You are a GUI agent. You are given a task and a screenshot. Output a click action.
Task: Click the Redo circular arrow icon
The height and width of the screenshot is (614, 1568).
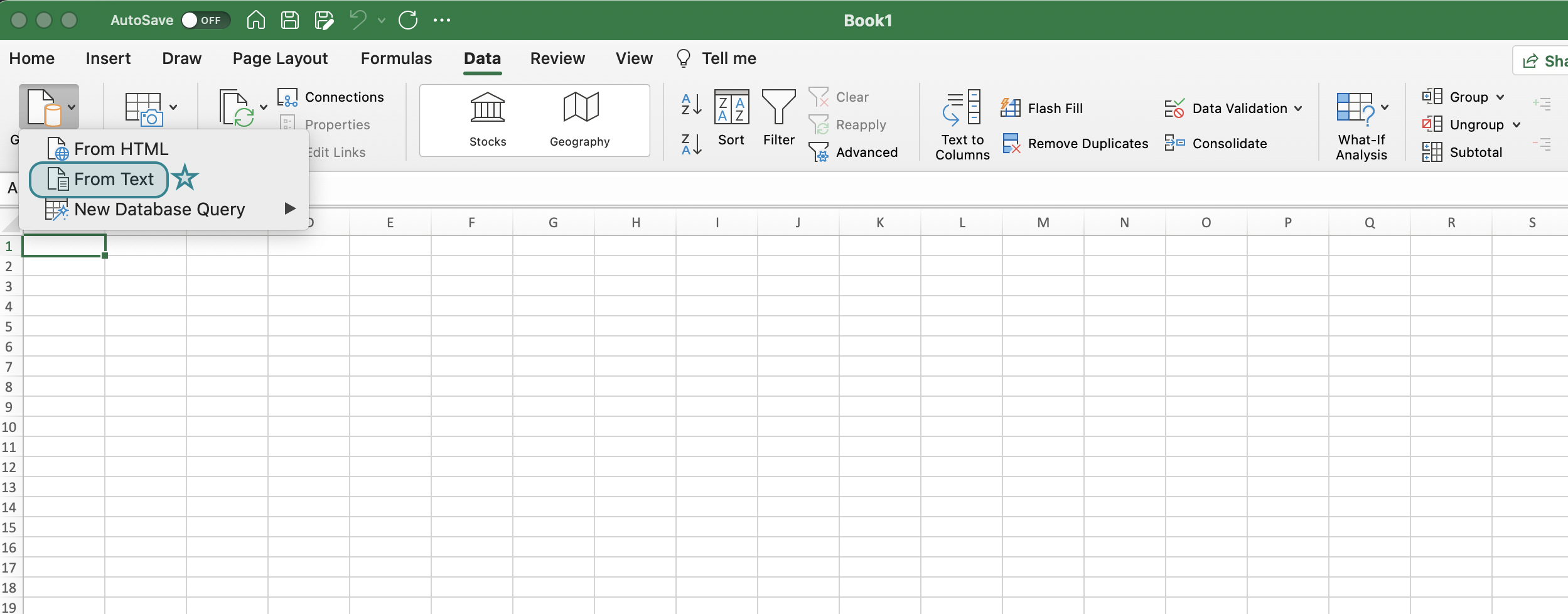click(408, 20)
